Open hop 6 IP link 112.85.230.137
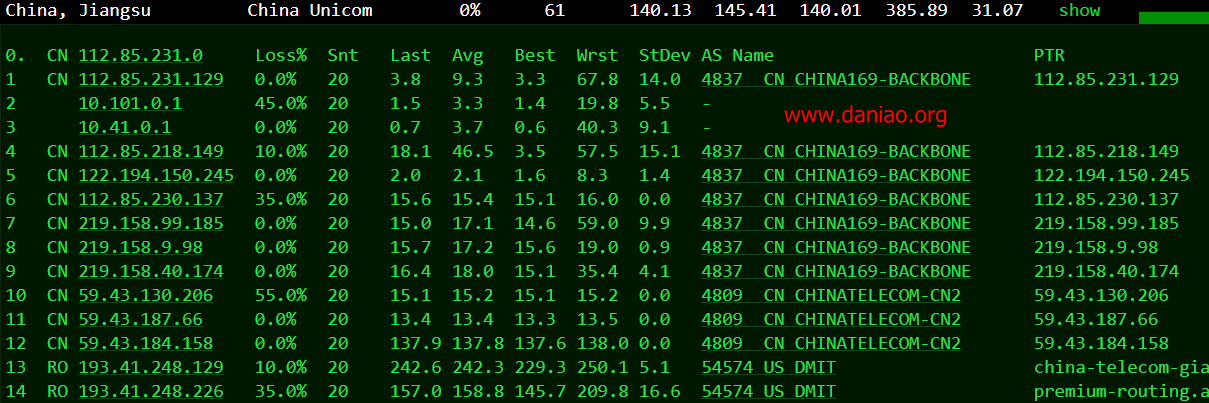This screenshot has height=403, width=1209. click(x=151, y=199)
